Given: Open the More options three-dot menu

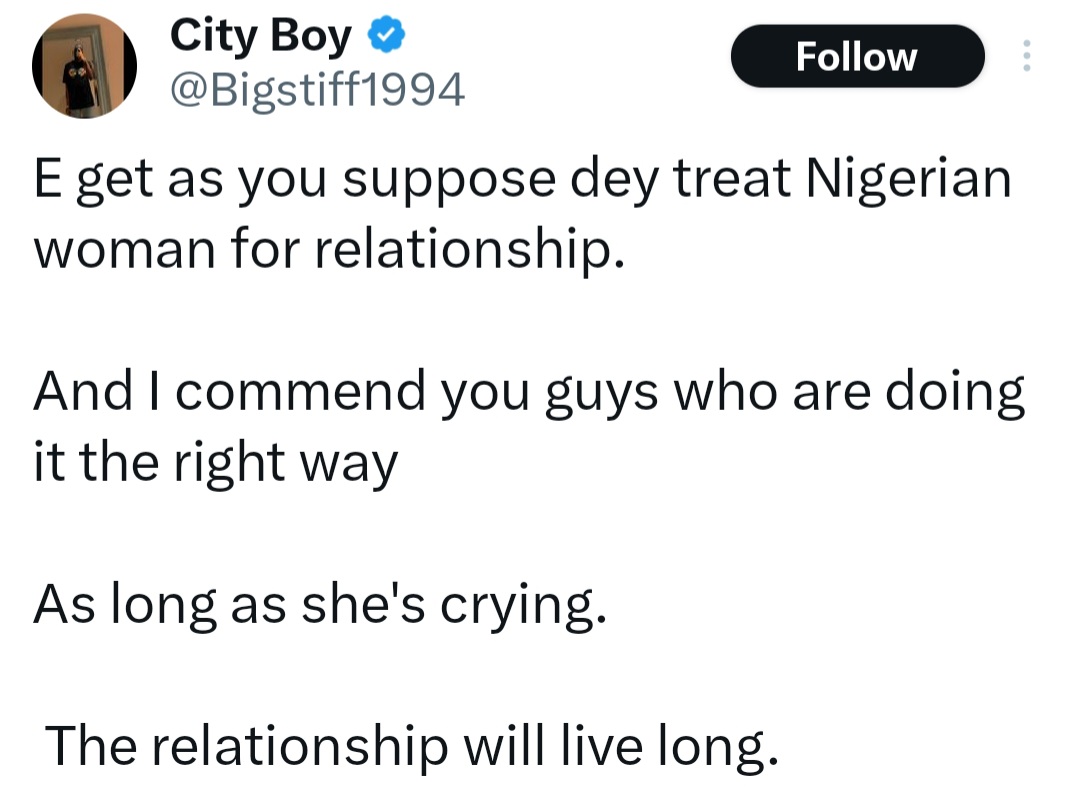Looking at the screenshot, I should click(x=1025, y=56).
